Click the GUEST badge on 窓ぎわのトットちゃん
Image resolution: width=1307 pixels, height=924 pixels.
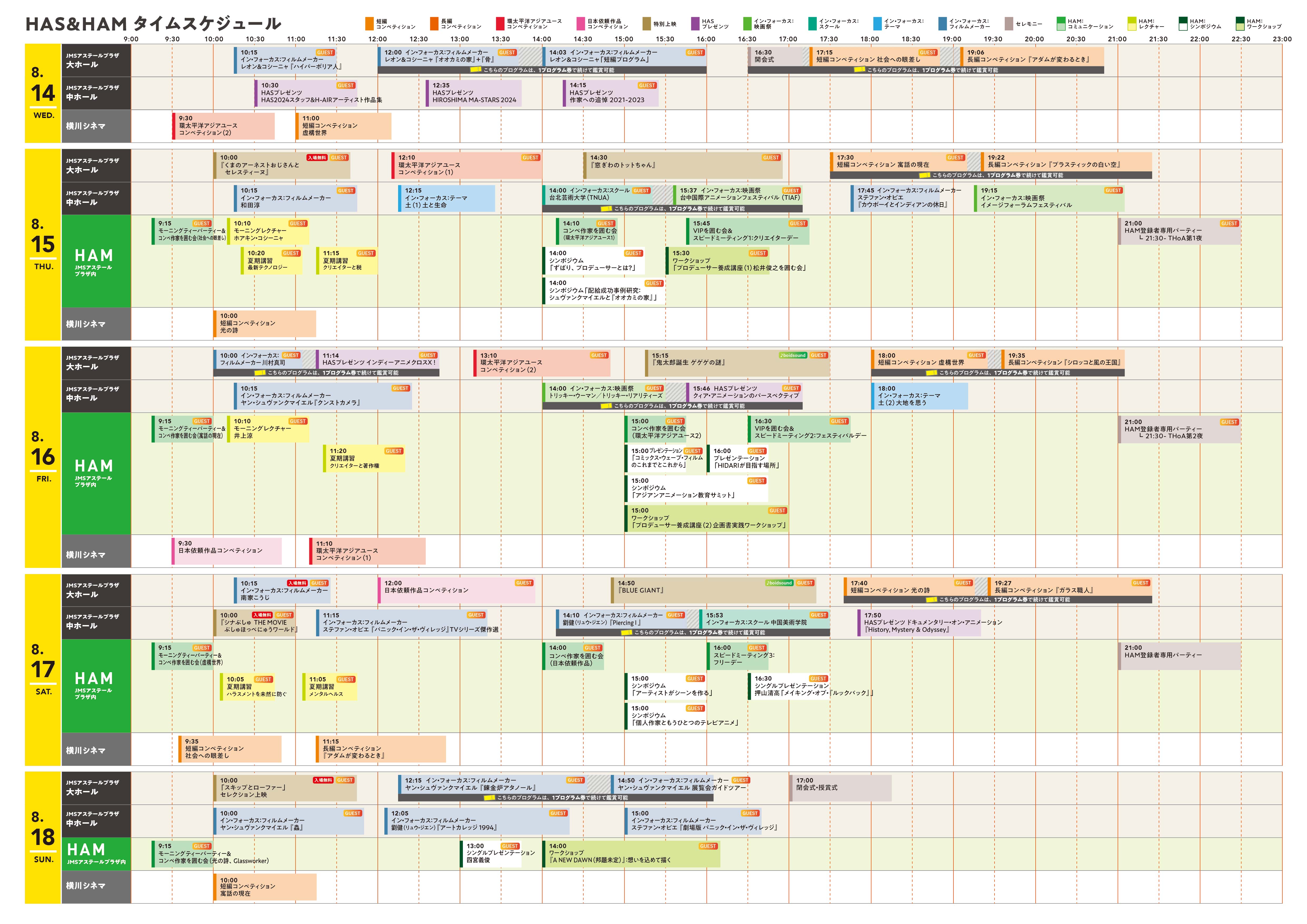click(771, 158)
